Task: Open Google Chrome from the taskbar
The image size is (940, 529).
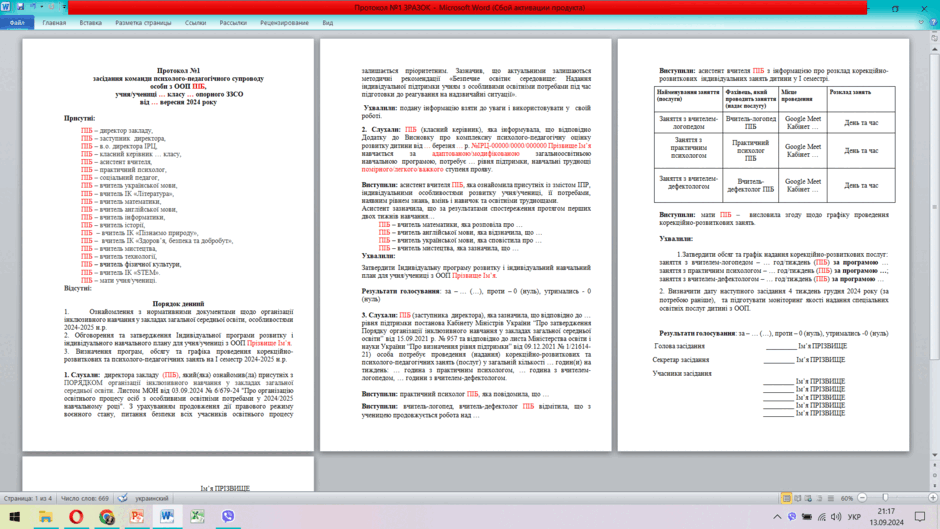Action: [x=107, y=516]
